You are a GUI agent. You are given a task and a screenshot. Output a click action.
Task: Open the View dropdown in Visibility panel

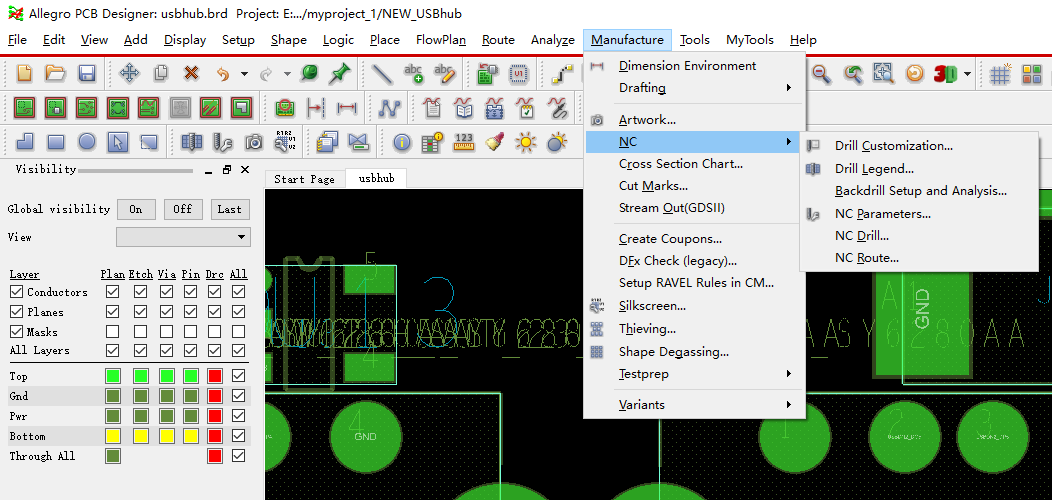(x=183, y=237)
